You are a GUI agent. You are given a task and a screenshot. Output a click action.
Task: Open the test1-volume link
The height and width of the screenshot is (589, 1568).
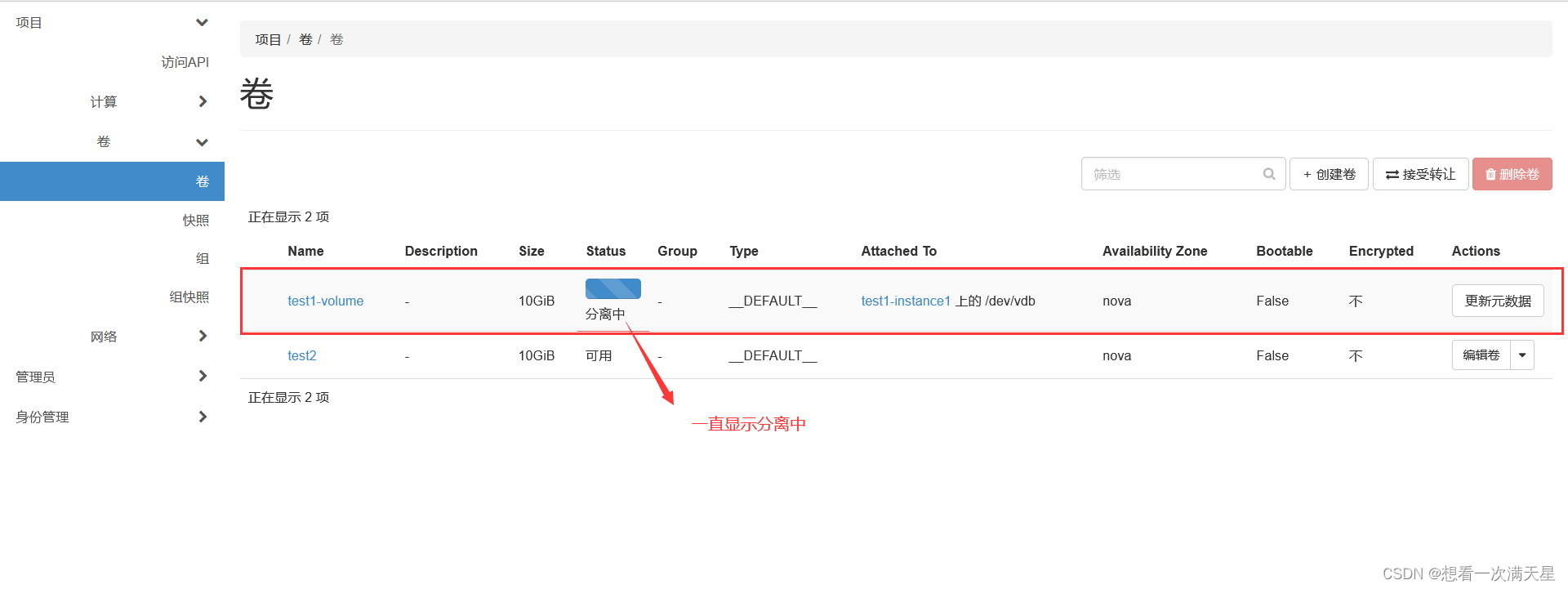tap(325, 301)
